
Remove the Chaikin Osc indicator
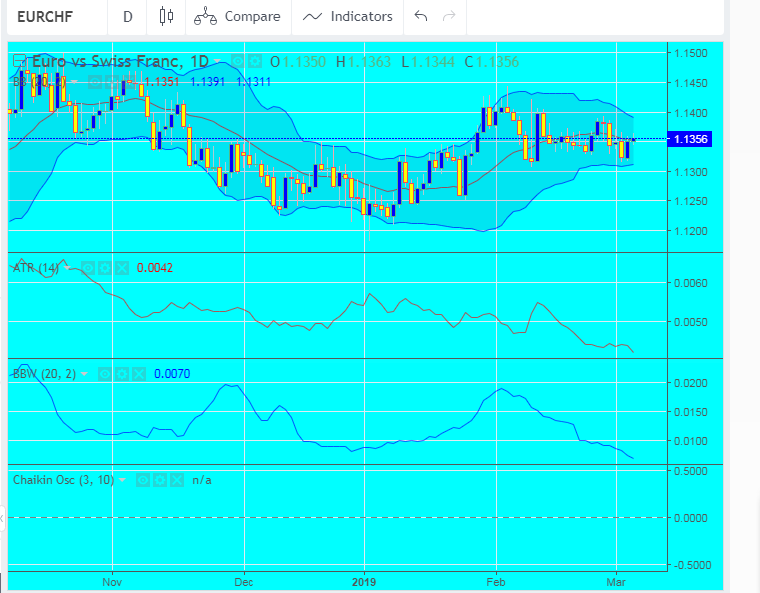coord(177,480)
